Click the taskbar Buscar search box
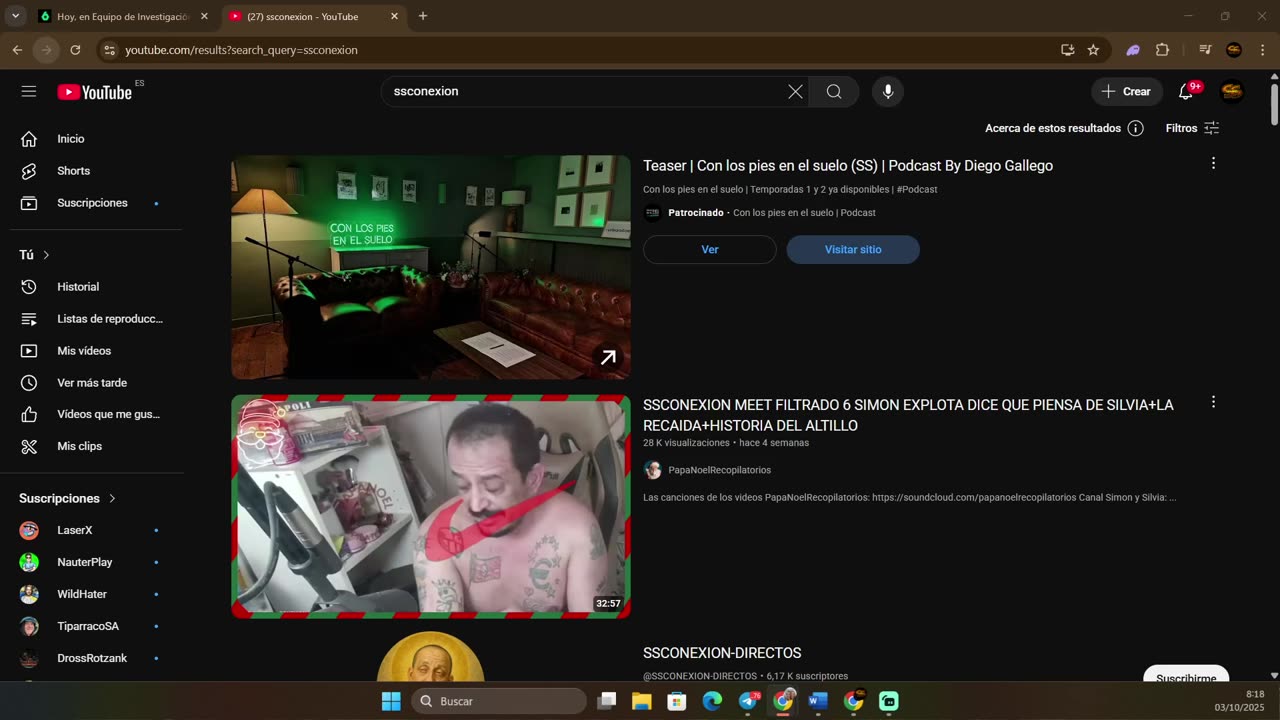 click(x=500, y=701)
